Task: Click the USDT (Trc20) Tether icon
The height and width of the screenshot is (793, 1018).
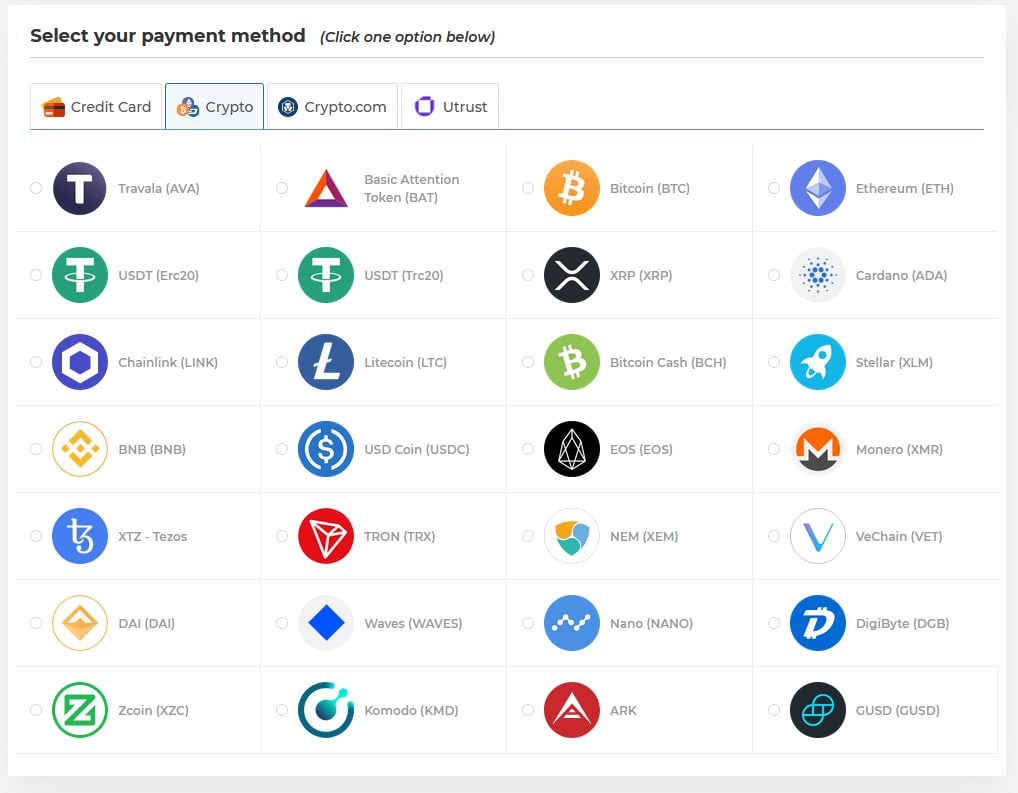Action: [326, 275]
